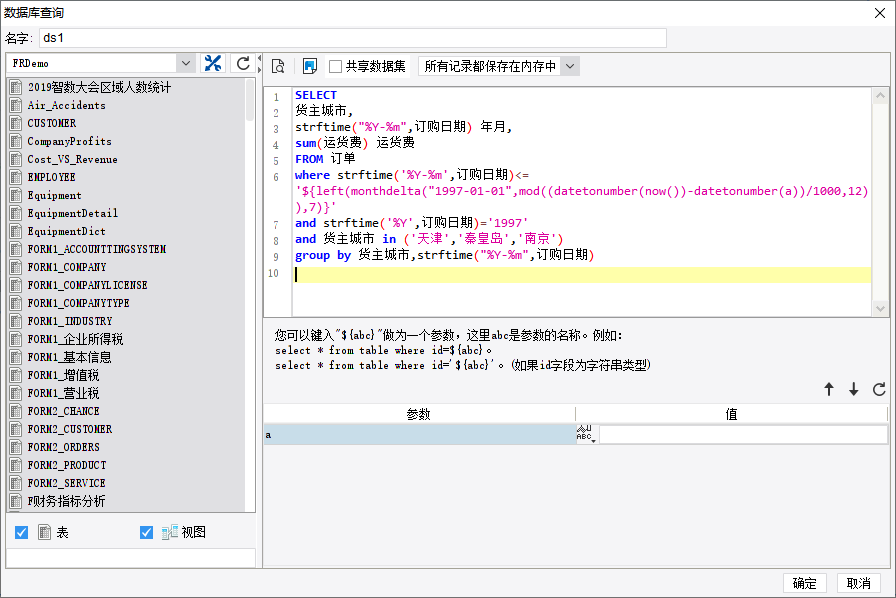Click the highlighted empty line 10
Screen dimensions: 896x598
[x=582, y=274]
